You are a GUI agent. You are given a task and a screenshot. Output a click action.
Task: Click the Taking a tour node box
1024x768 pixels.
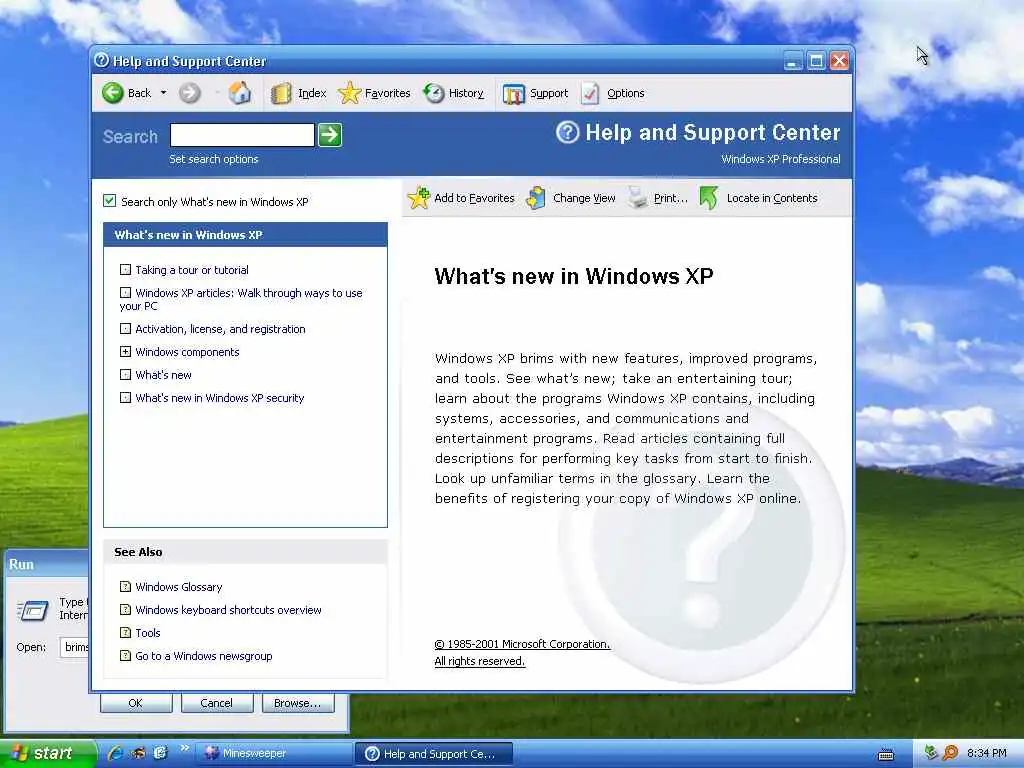(x=125, y=270)
